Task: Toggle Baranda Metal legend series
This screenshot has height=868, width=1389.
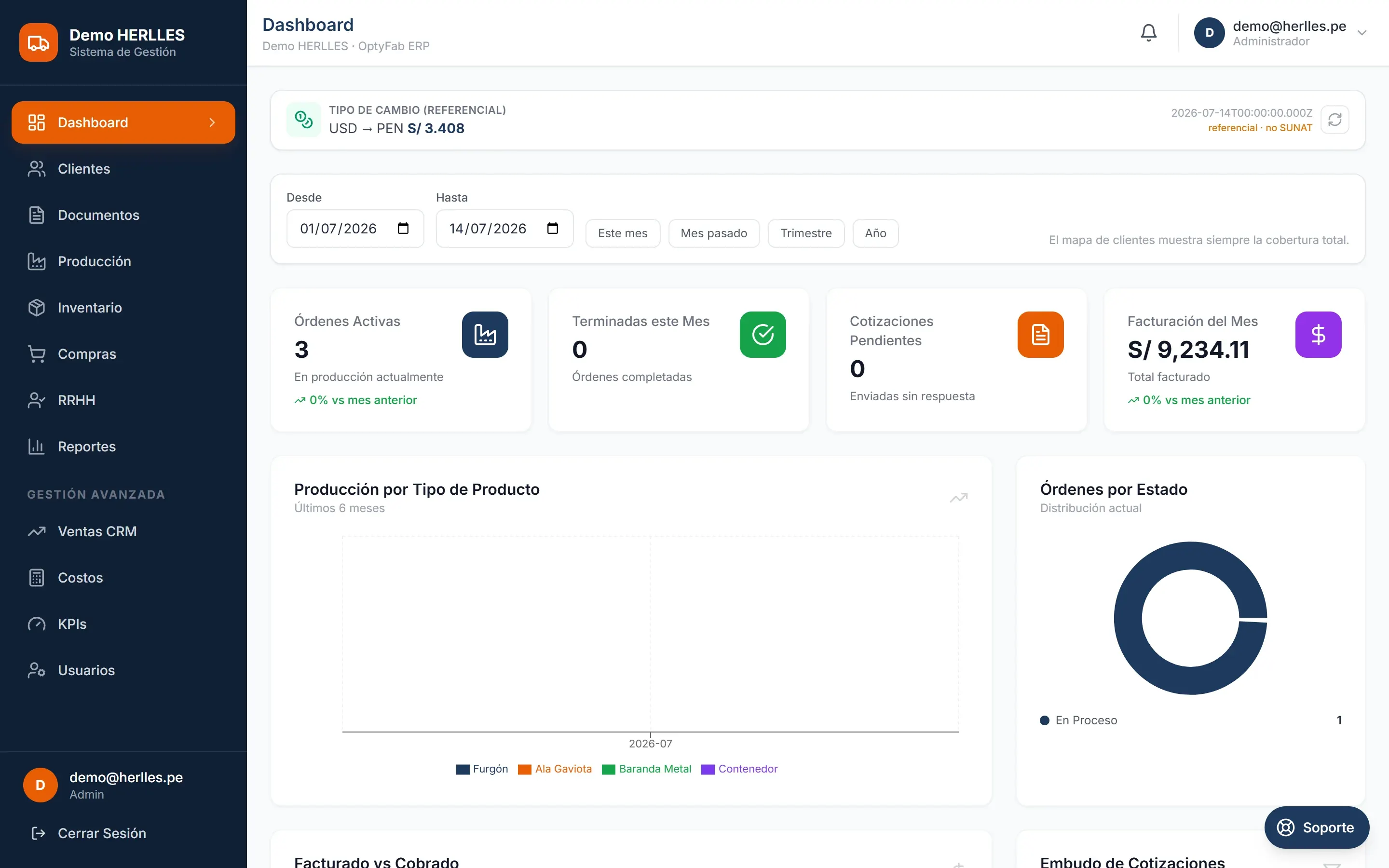Action: 647,769
